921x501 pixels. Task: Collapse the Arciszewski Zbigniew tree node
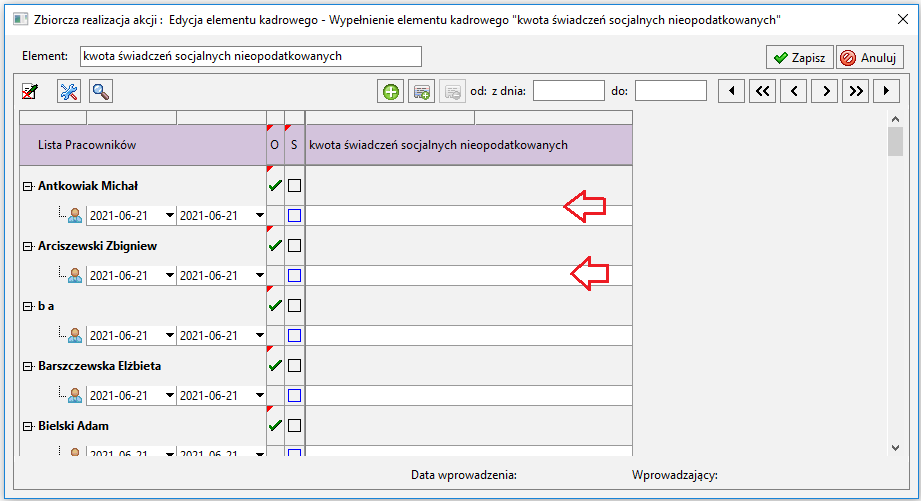coord(27,247)
